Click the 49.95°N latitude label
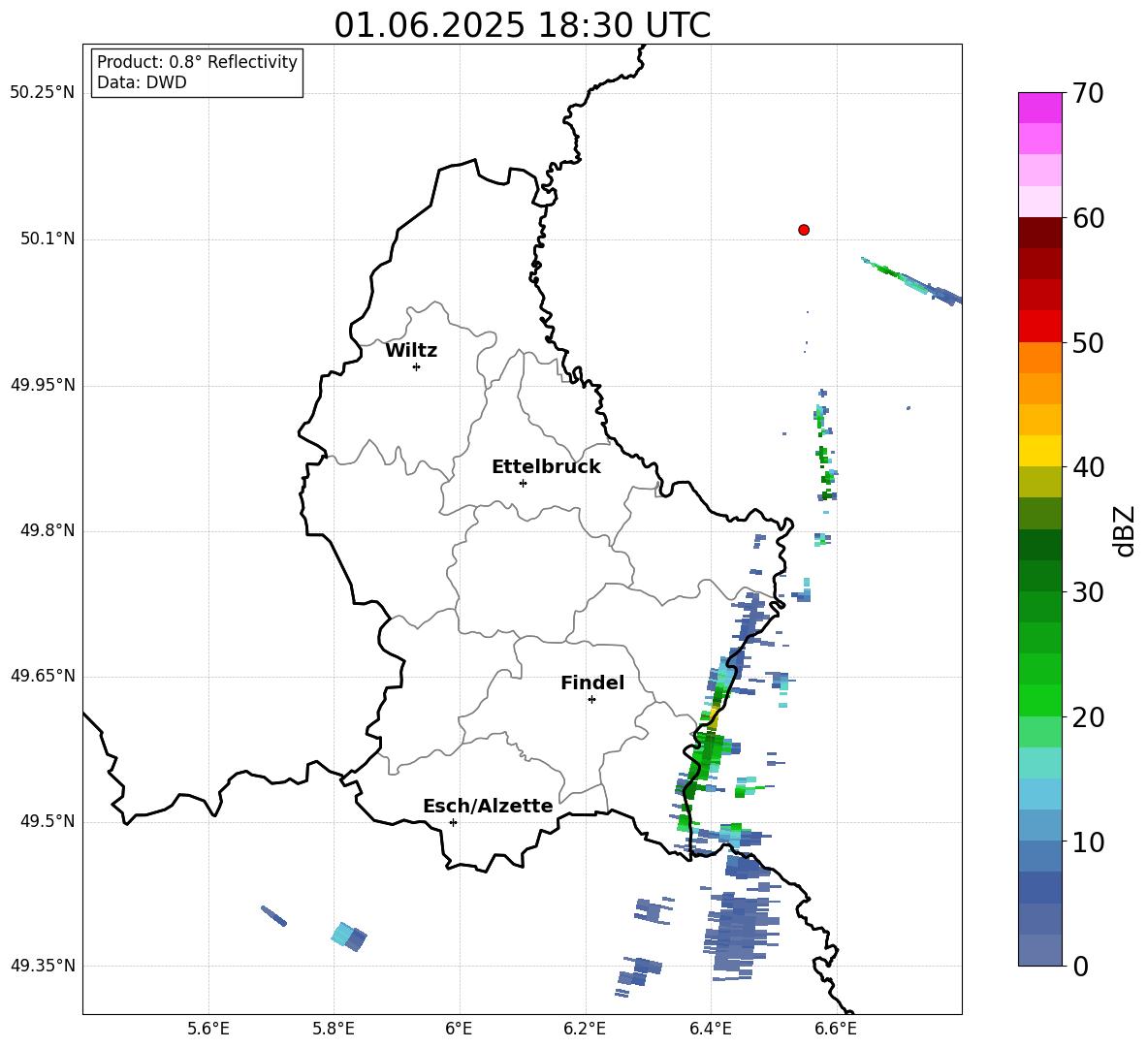 click(x=43, y=385)
